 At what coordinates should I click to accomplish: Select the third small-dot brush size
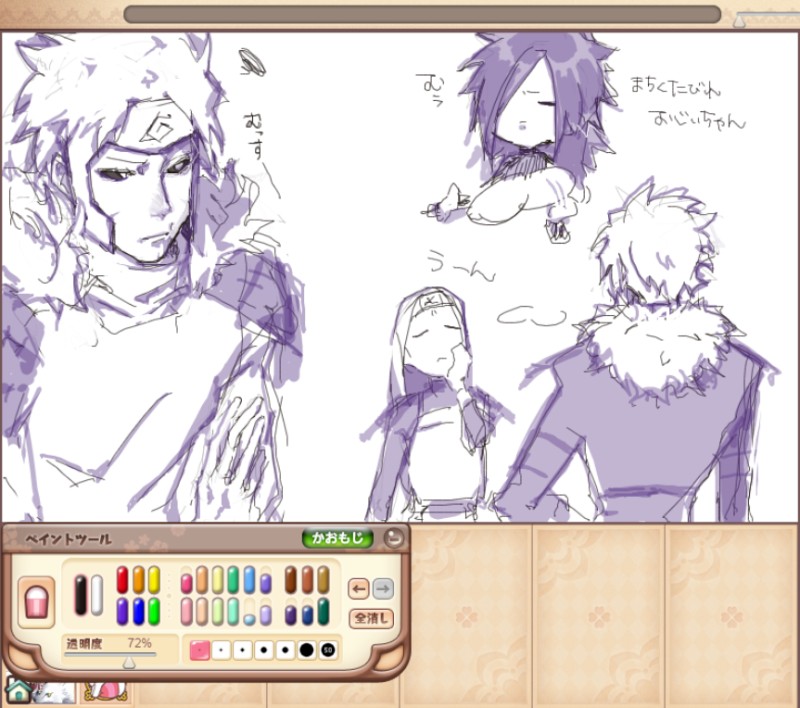pos(242,650)
